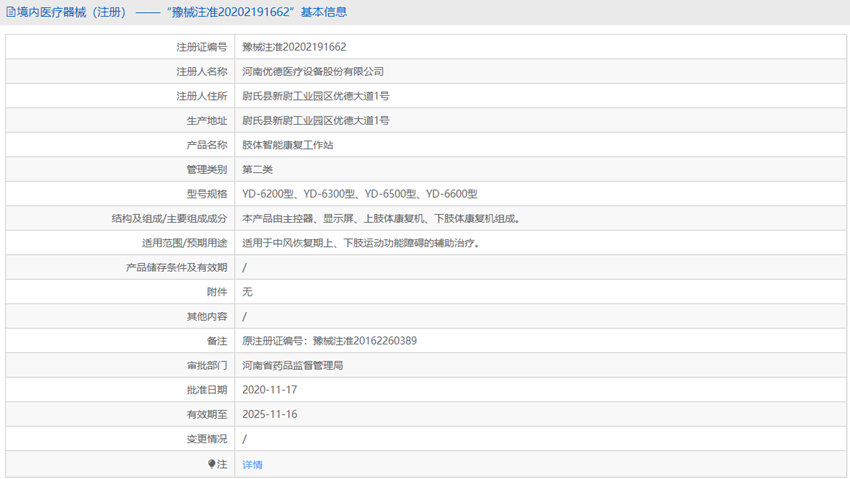
Task: Click address value in the 注册人住所 row
Action: click(x=315, y=96)
